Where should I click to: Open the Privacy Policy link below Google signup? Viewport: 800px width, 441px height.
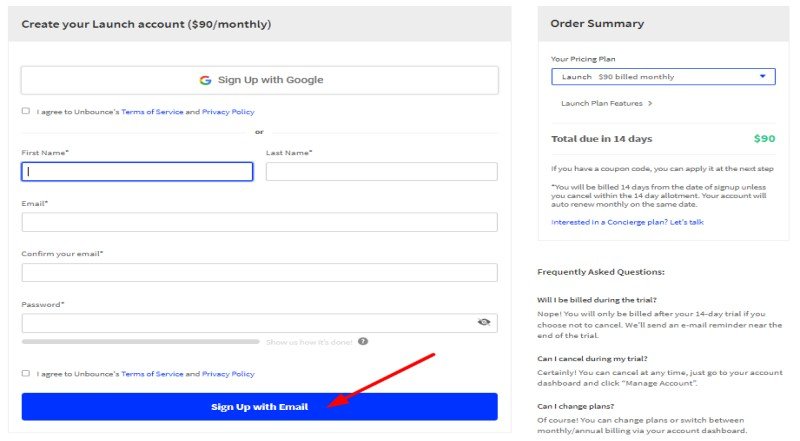click(x=228, y=112)
